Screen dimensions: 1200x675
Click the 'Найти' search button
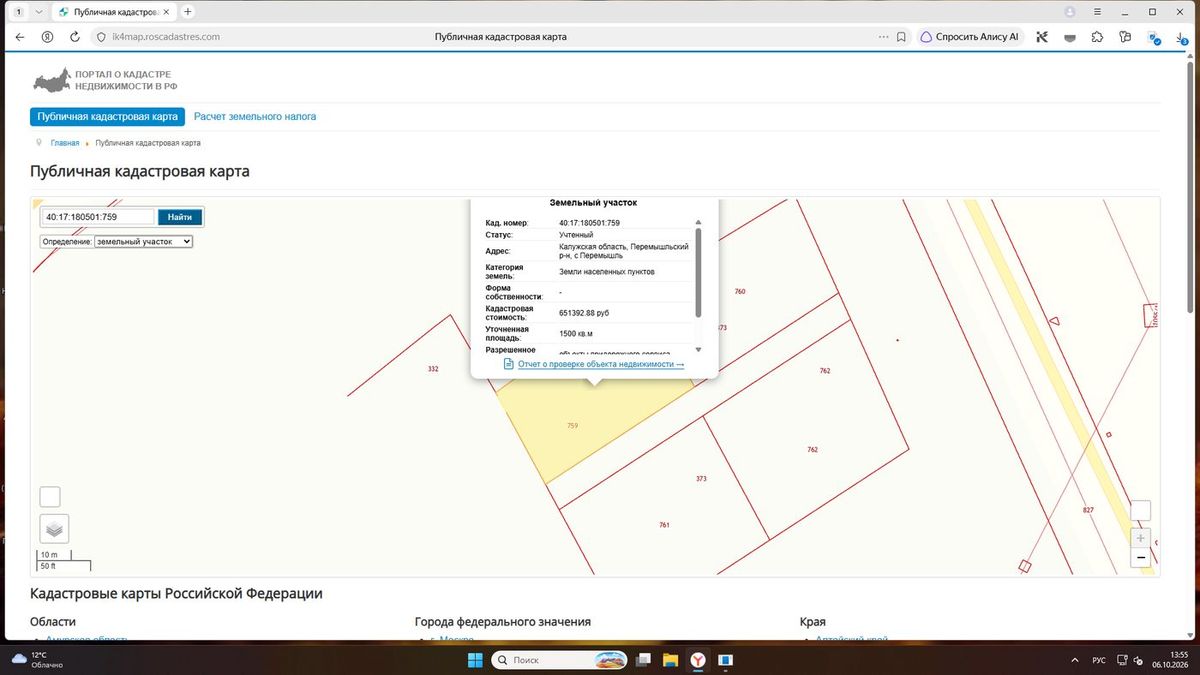point(180,217)
